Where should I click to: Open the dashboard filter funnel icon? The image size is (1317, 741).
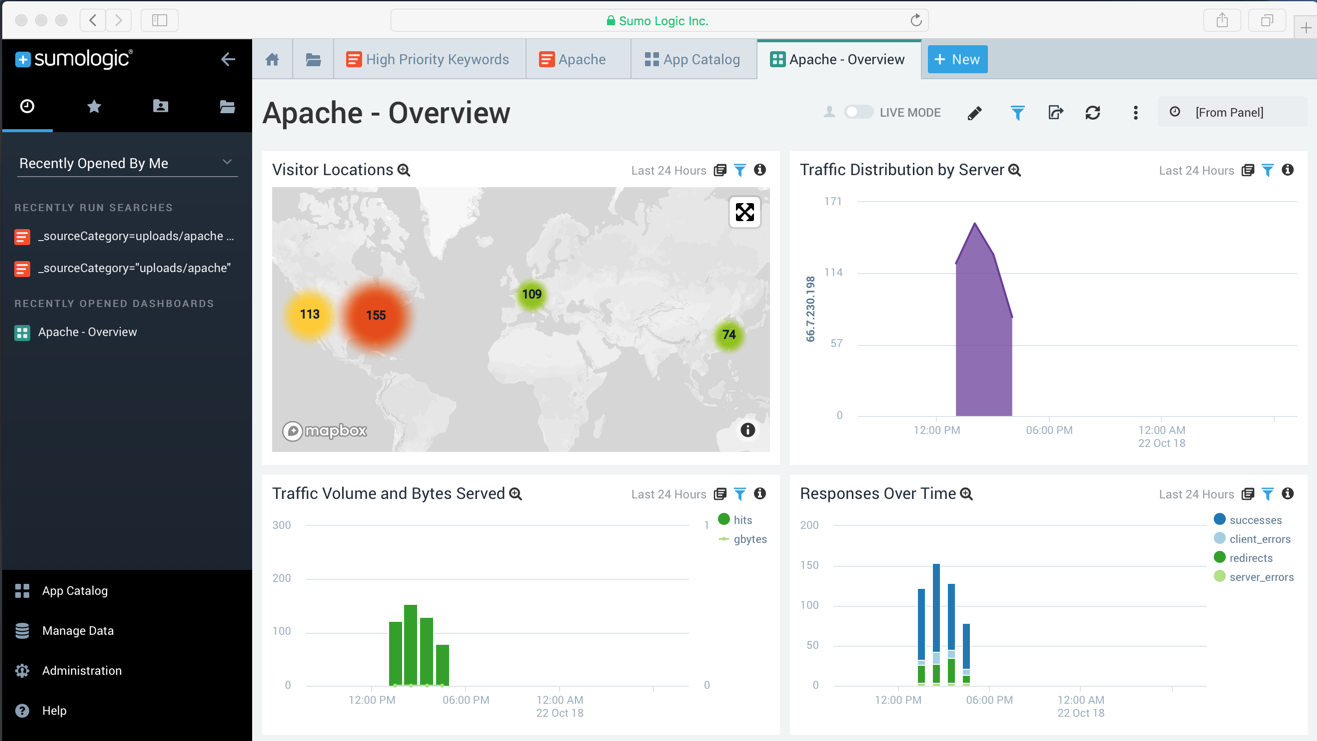tap(1017, 113)
